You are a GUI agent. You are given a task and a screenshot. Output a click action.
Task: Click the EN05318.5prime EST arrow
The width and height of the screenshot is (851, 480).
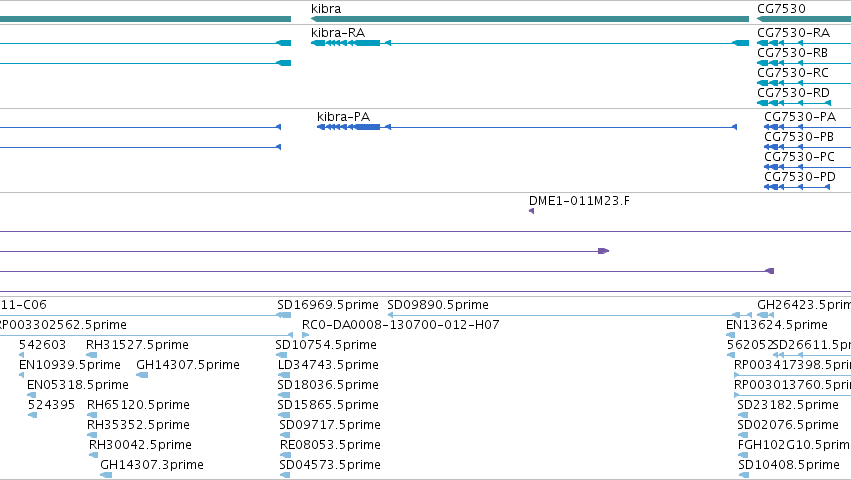[31, 395]
